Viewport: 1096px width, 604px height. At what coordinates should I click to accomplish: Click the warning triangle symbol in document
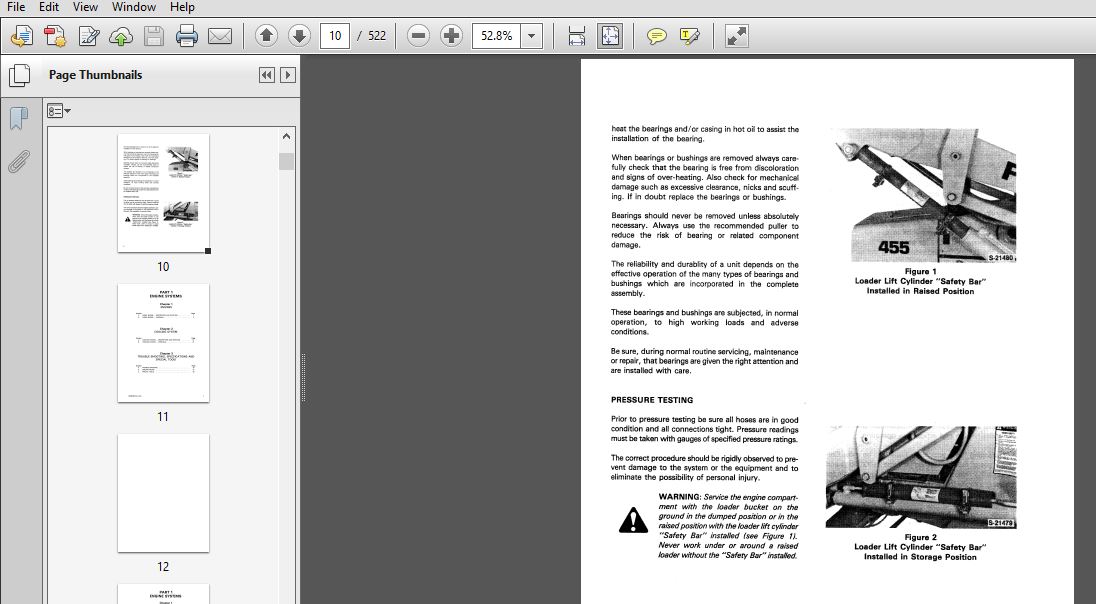click(x=633, y=521)
